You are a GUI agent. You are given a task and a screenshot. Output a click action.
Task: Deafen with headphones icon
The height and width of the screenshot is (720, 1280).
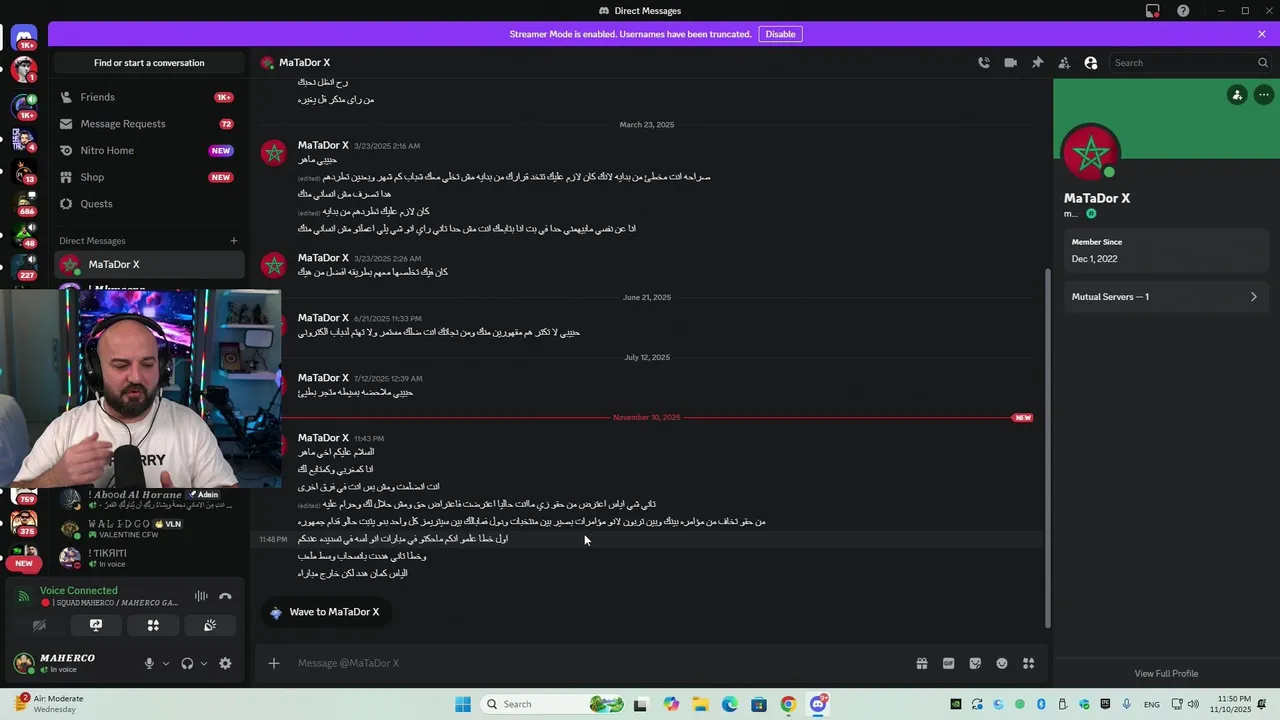pyautogui.click(x=187, y=663)
